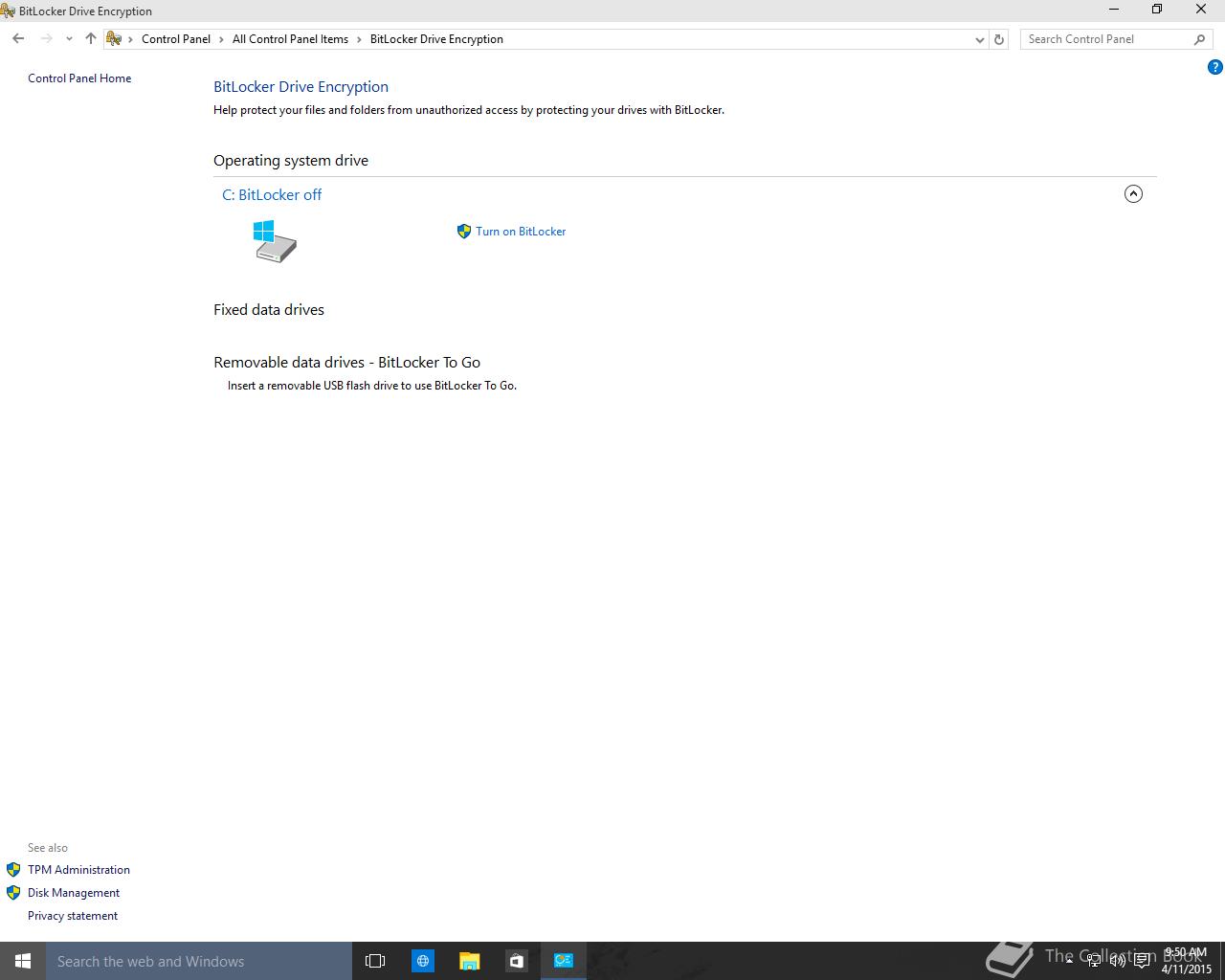The width and height of the screenshot is (1225, 980).
Task: Launch the browser globe icon on taskbar
Action: 422,961
